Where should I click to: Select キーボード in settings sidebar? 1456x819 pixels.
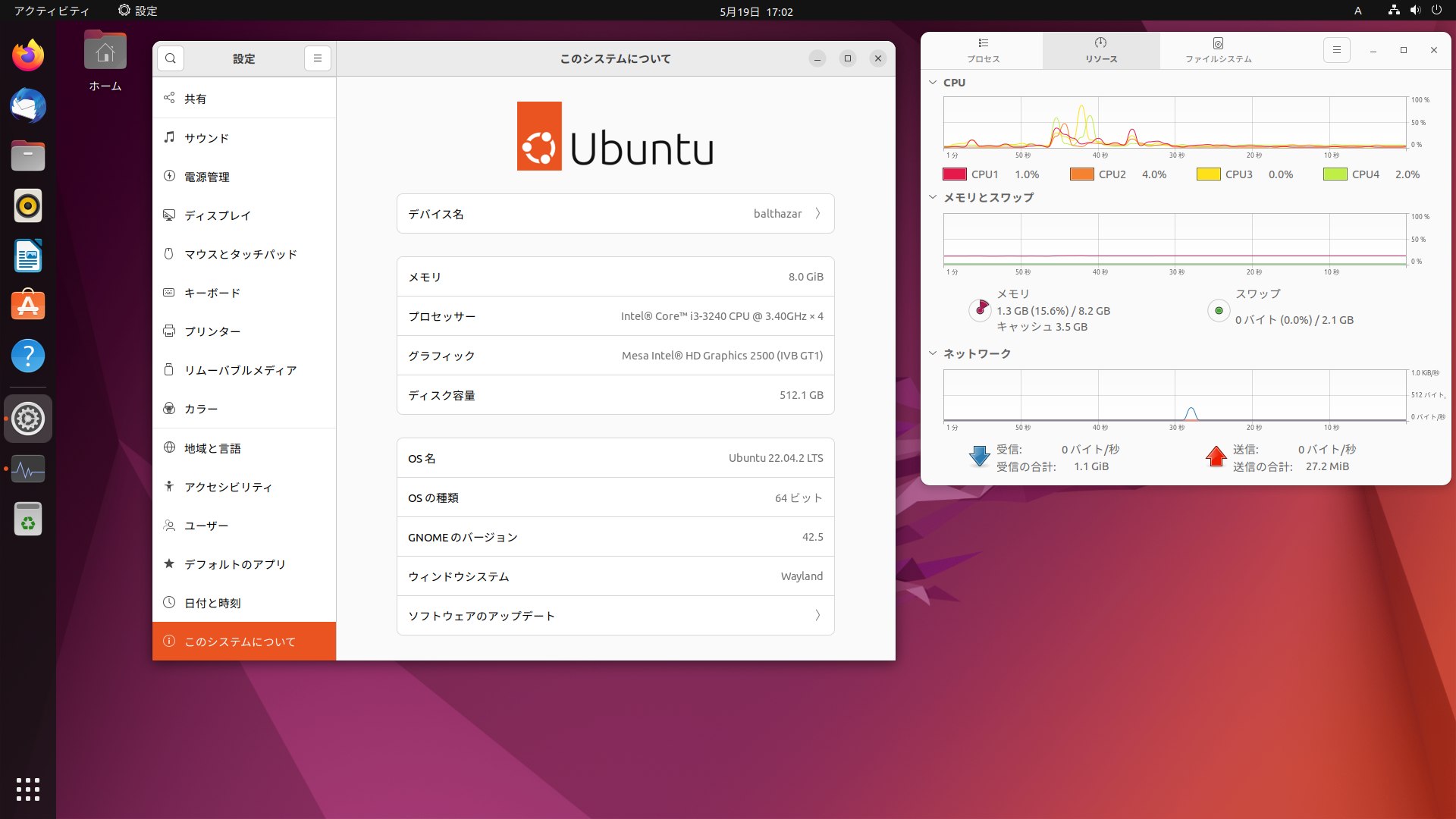tap(244, 293)
